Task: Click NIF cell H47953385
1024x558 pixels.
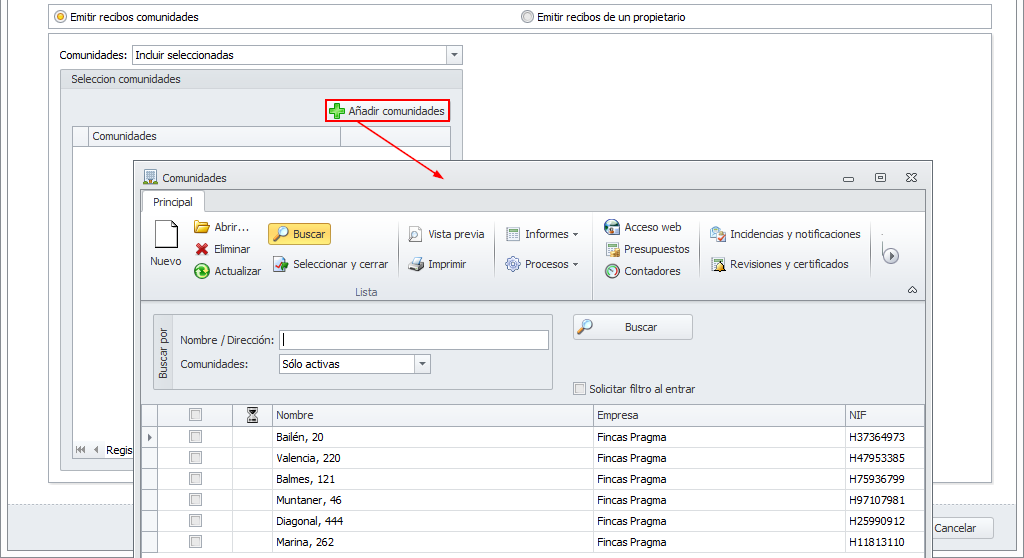Action: (x=885, y=458)
